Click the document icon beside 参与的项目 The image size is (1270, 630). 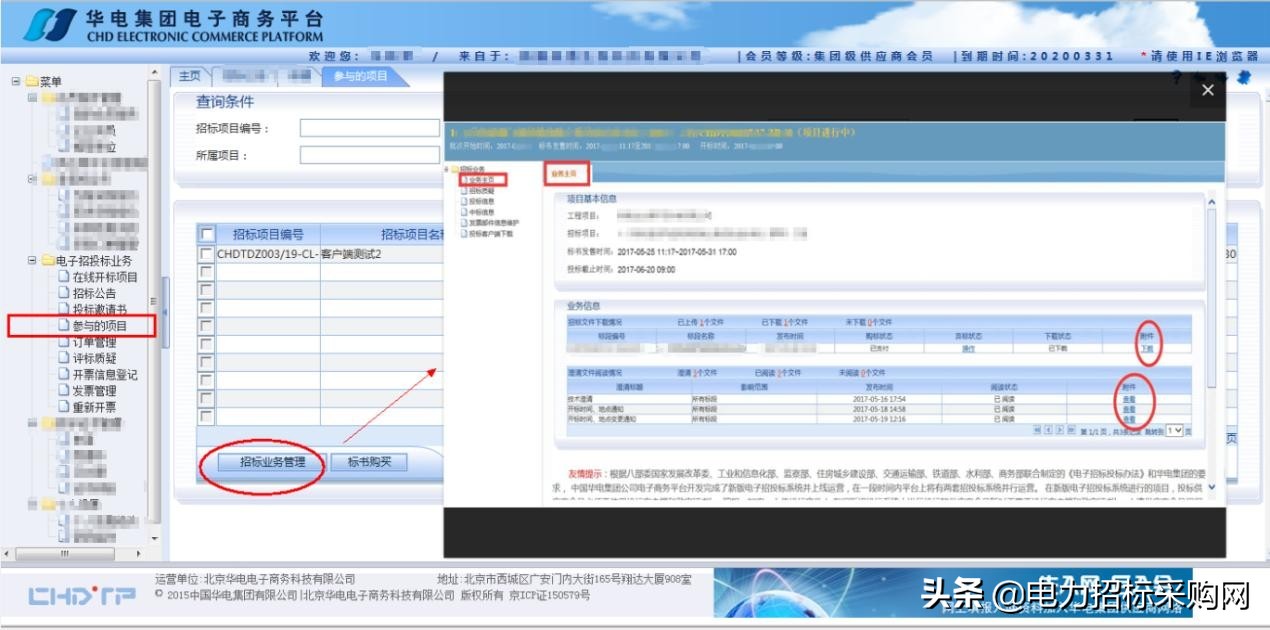[64, 325]
